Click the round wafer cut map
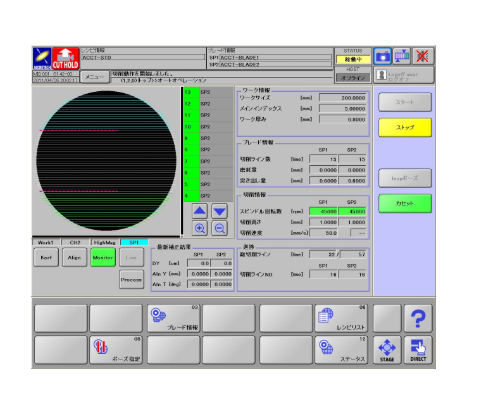 click(x=106, y=161)
